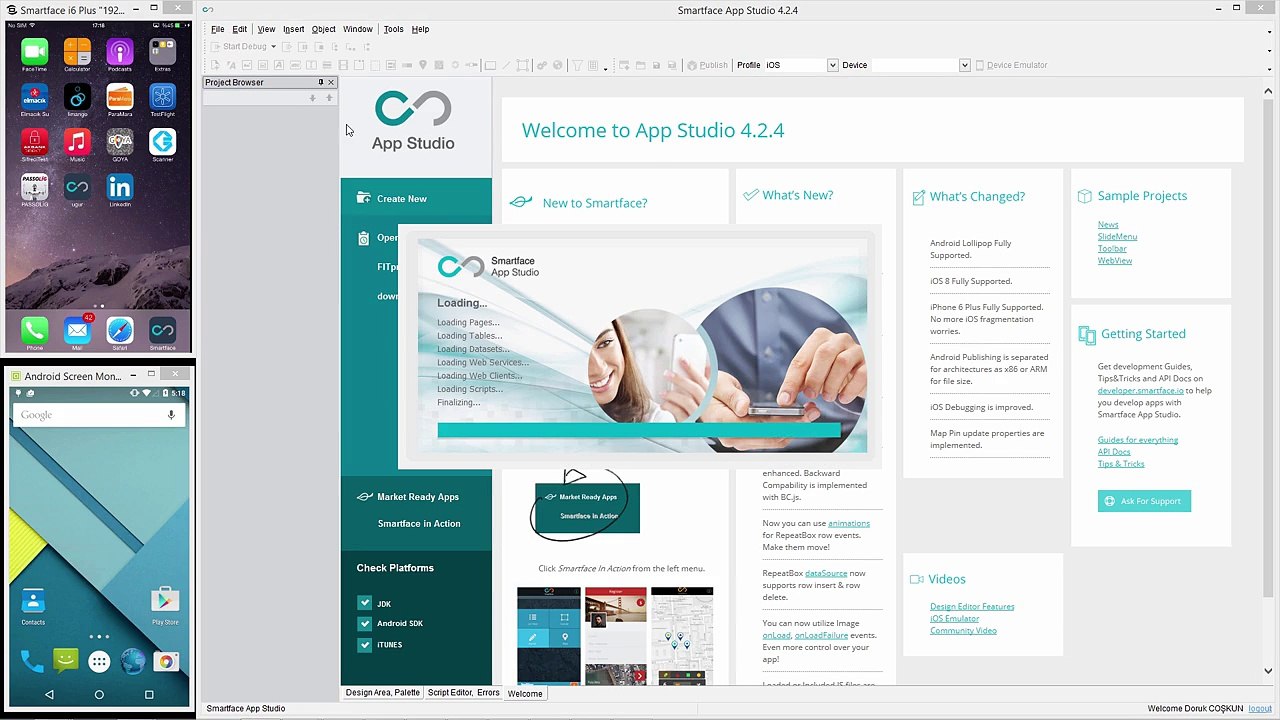The image size is (1280, 720).
Task: Toggle the iTunes platform checkbox
Action: [365, 645]
